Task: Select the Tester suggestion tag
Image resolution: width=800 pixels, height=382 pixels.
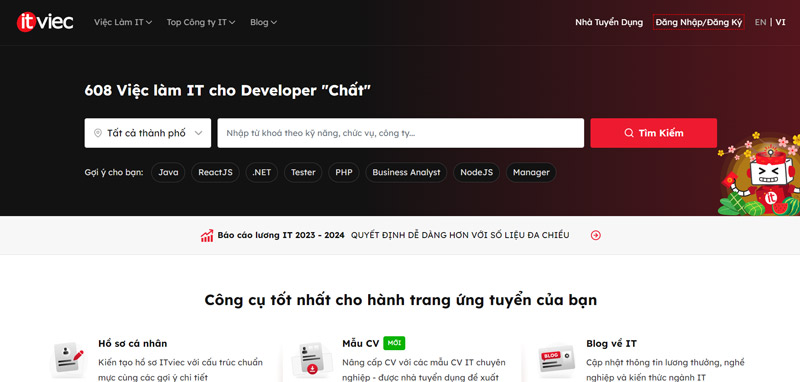Action: (303, 172)
